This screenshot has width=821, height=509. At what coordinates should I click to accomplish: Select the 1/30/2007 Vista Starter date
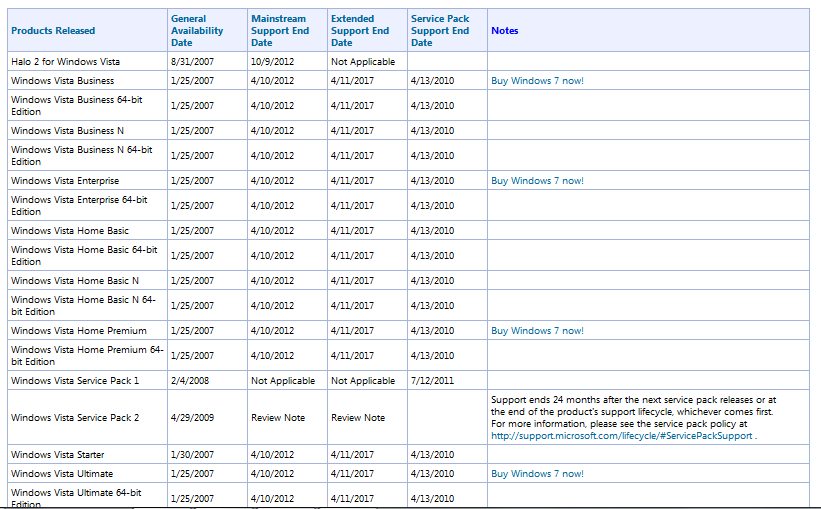(192, 455)
